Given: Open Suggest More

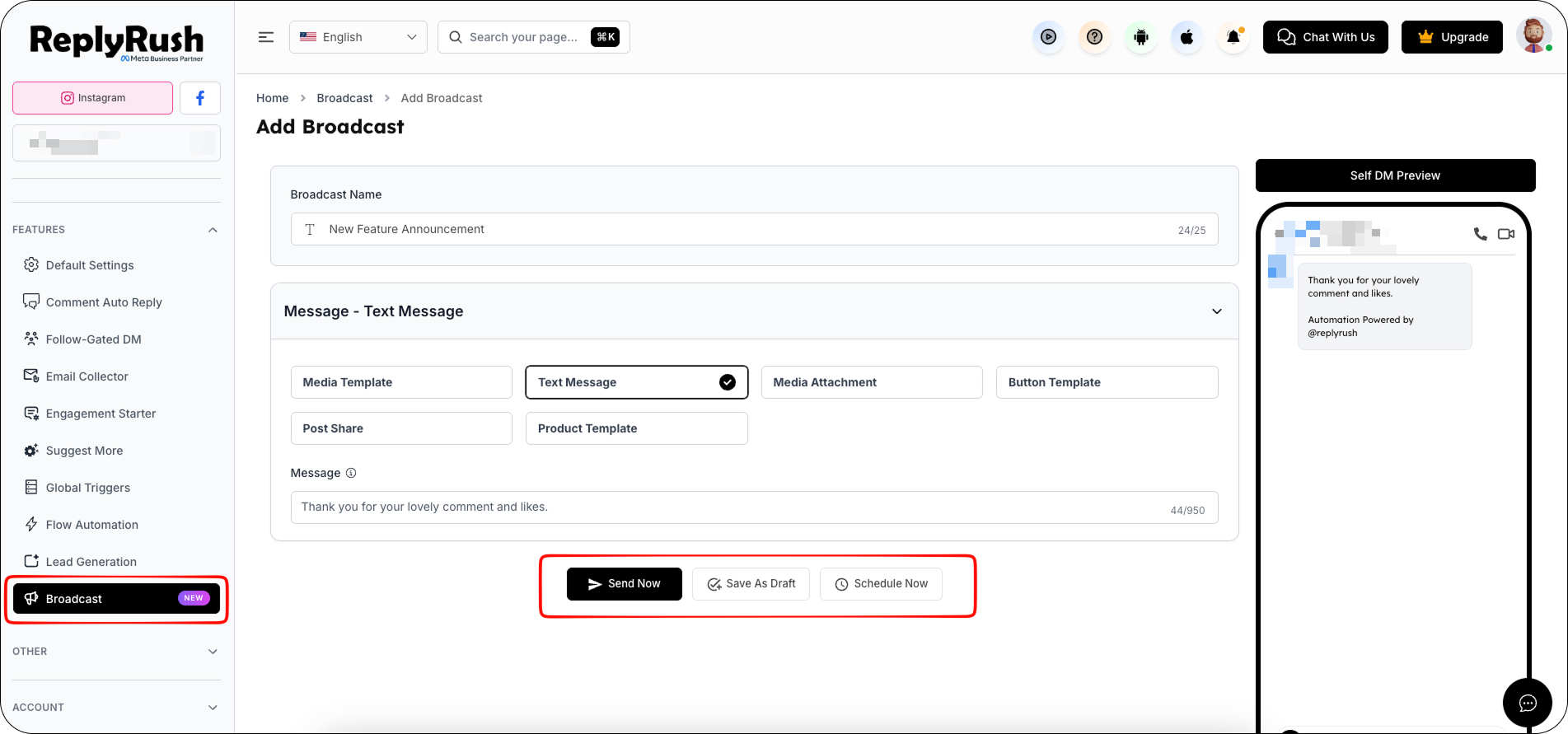Looking at the screenshot, I should tap(116, 451).
